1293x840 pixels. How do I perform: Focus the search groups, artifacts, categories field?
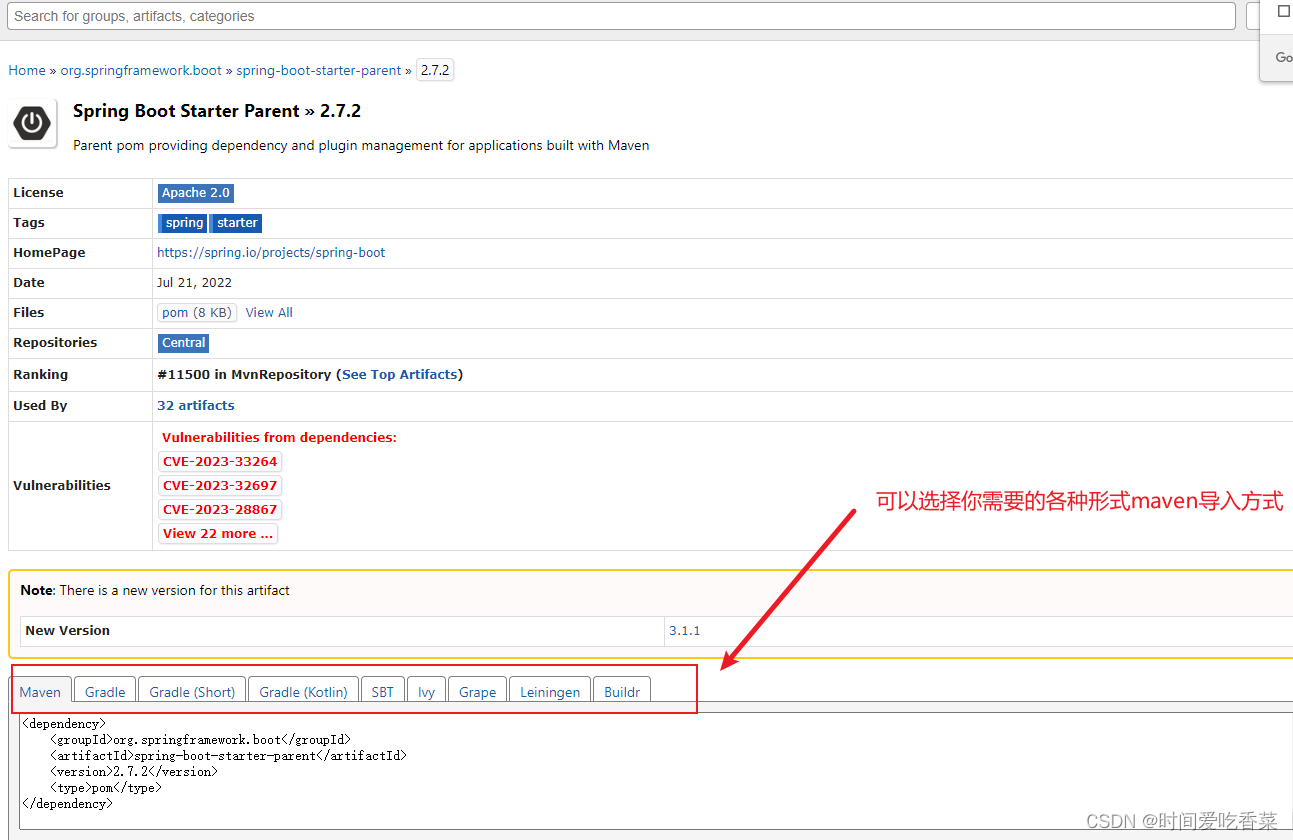click(622, 16)
